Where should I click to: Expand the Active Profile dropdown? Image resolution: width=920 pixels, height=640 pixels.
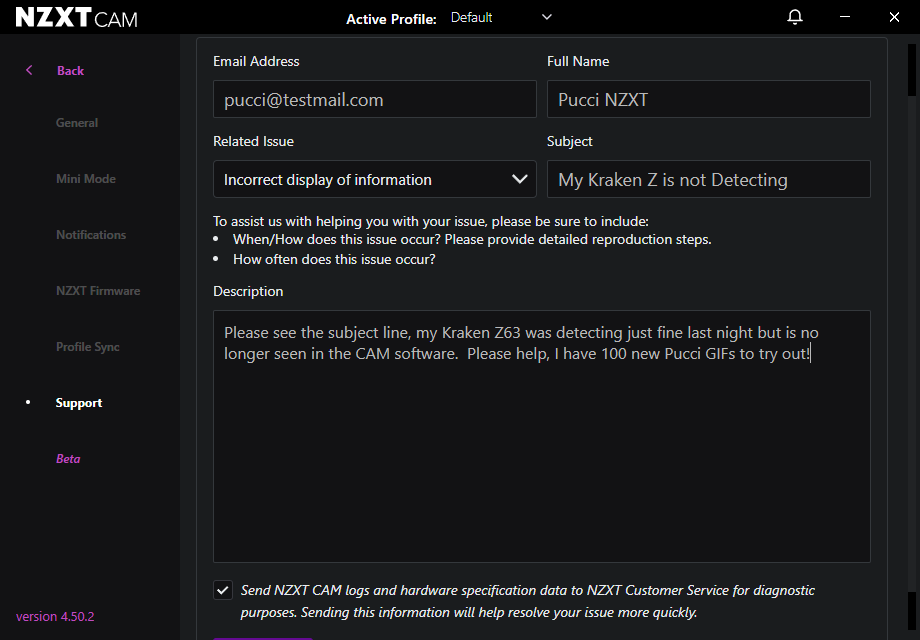501,18
